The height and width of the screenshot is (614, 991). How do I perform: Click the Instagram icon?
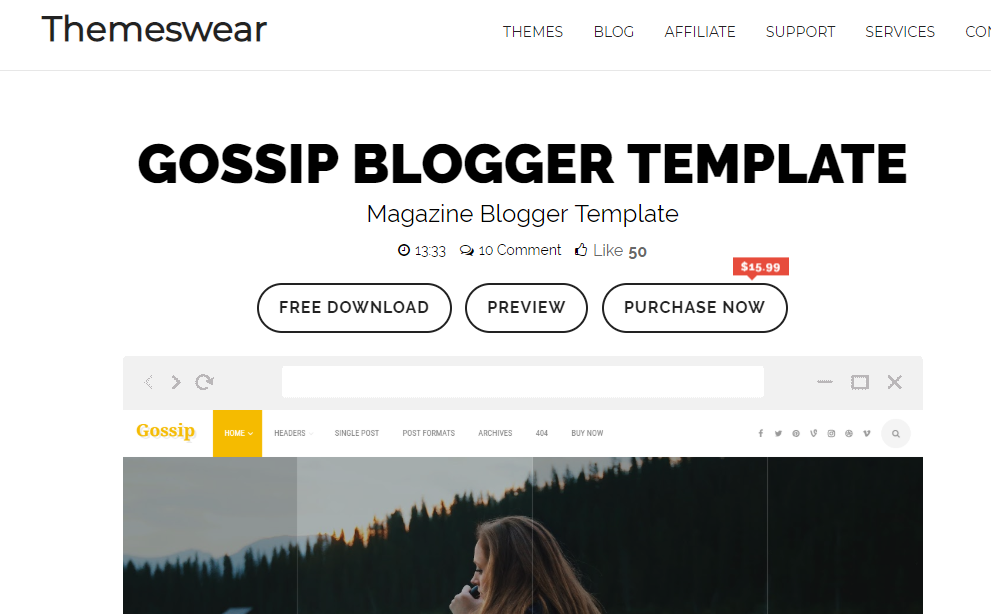(831, 433)
